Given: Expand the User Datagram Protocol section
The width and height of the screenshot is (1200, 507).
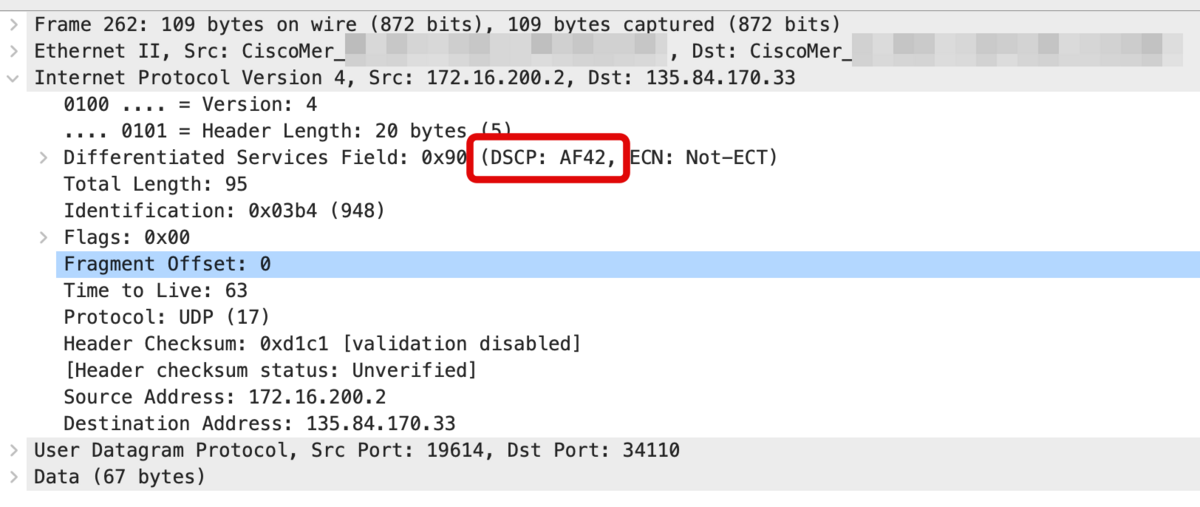Looking at the screenshot, I should point(14,450).
